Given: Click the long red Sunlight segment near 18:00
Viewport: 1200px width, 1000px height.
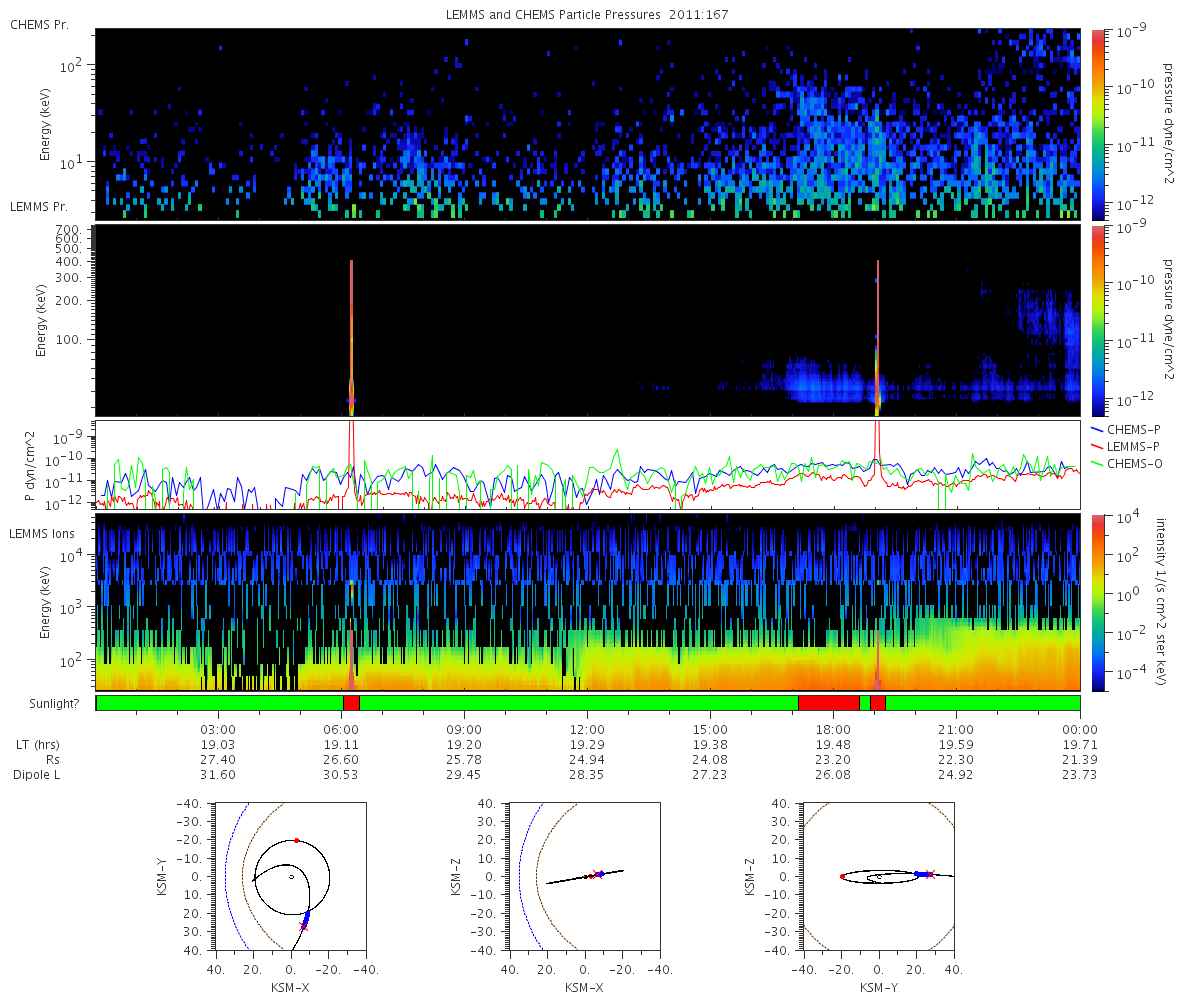Looking at the screenshot, I should (829, 703).
